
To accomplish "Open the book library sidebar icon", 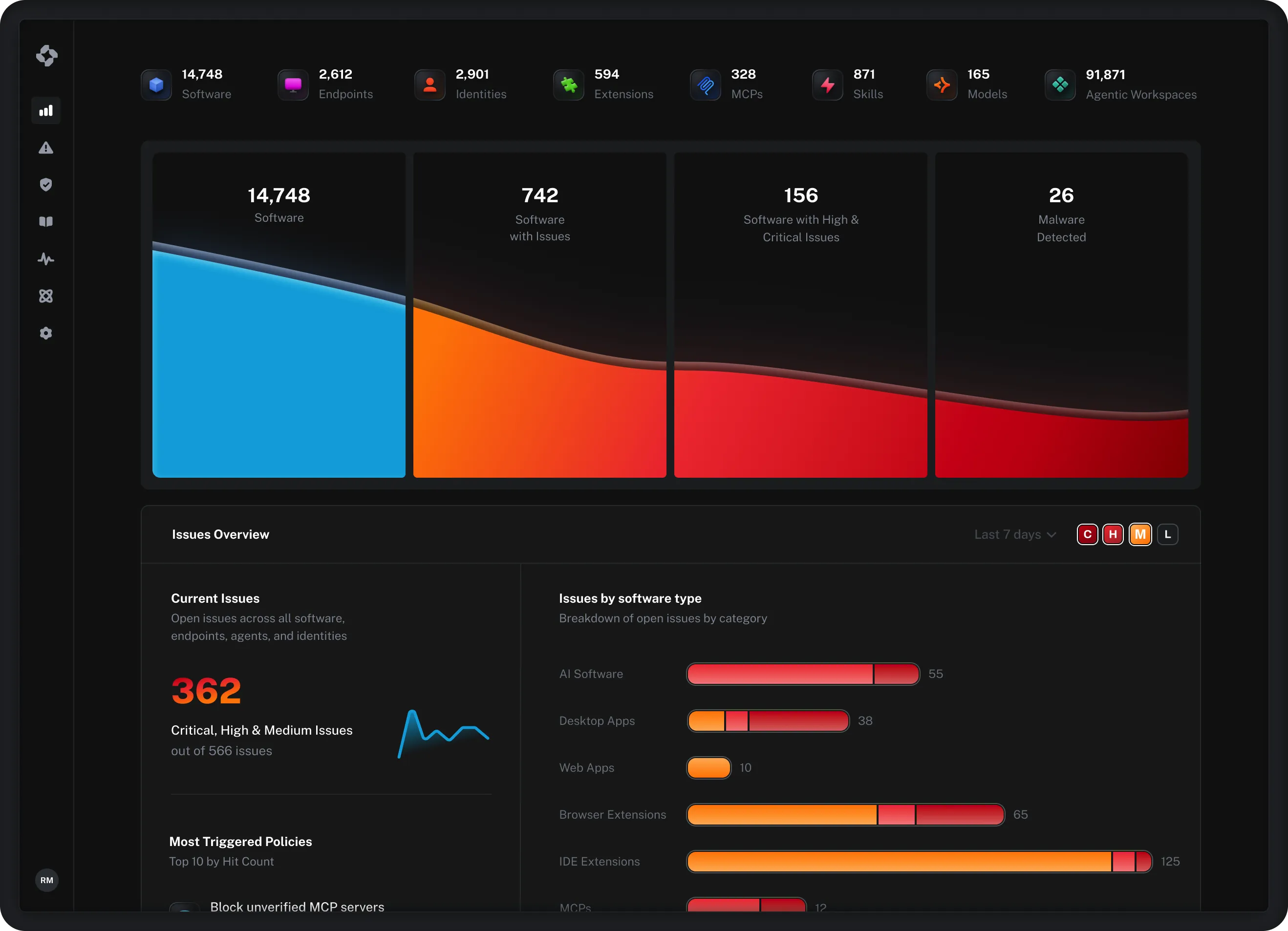I will point(46,221).
